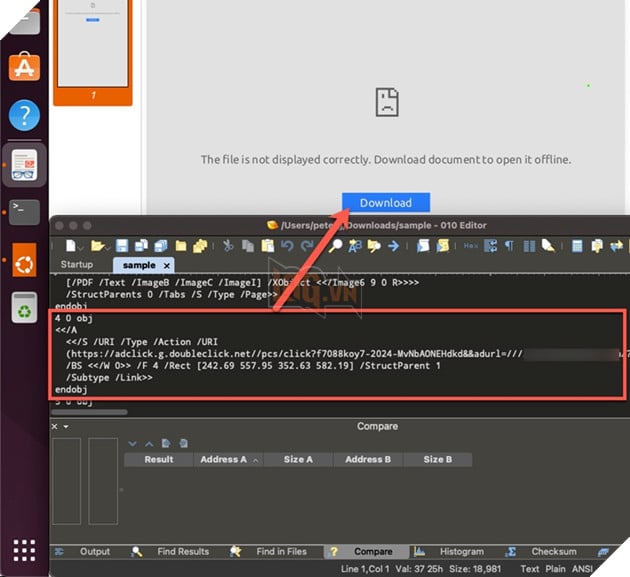Screen dimensions: 630x577
Task: Close the sample tab with its X
Action: (x=167, y=266)
